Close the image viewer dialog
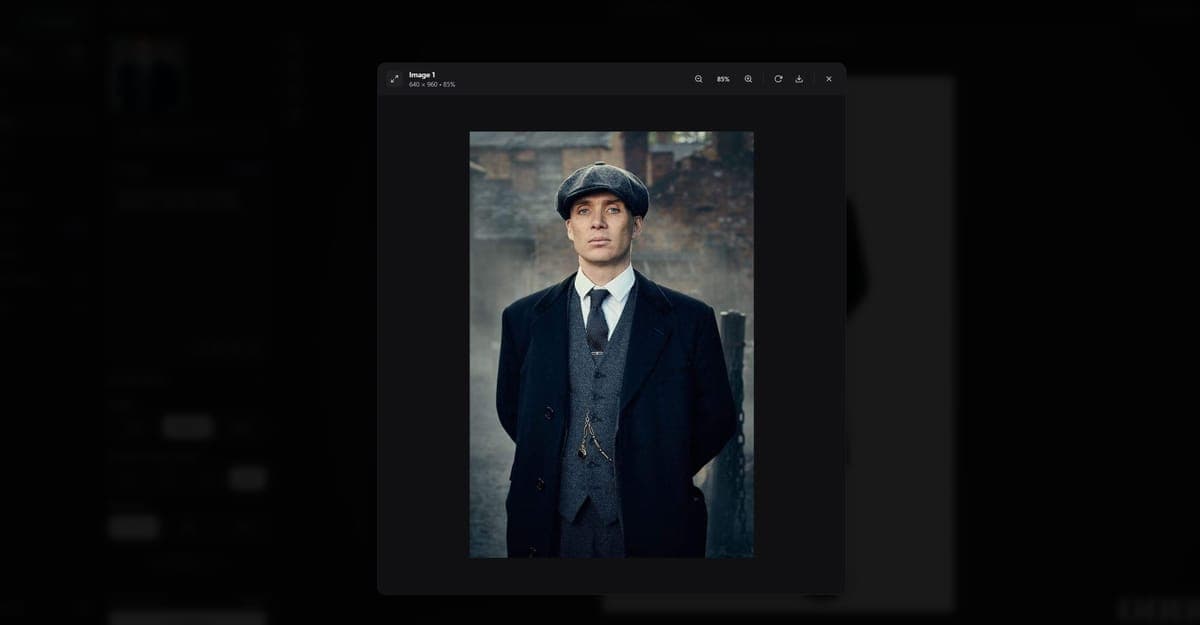This screenshot has height=625, width=1200. pyautogui.click(x=828, y=79)
